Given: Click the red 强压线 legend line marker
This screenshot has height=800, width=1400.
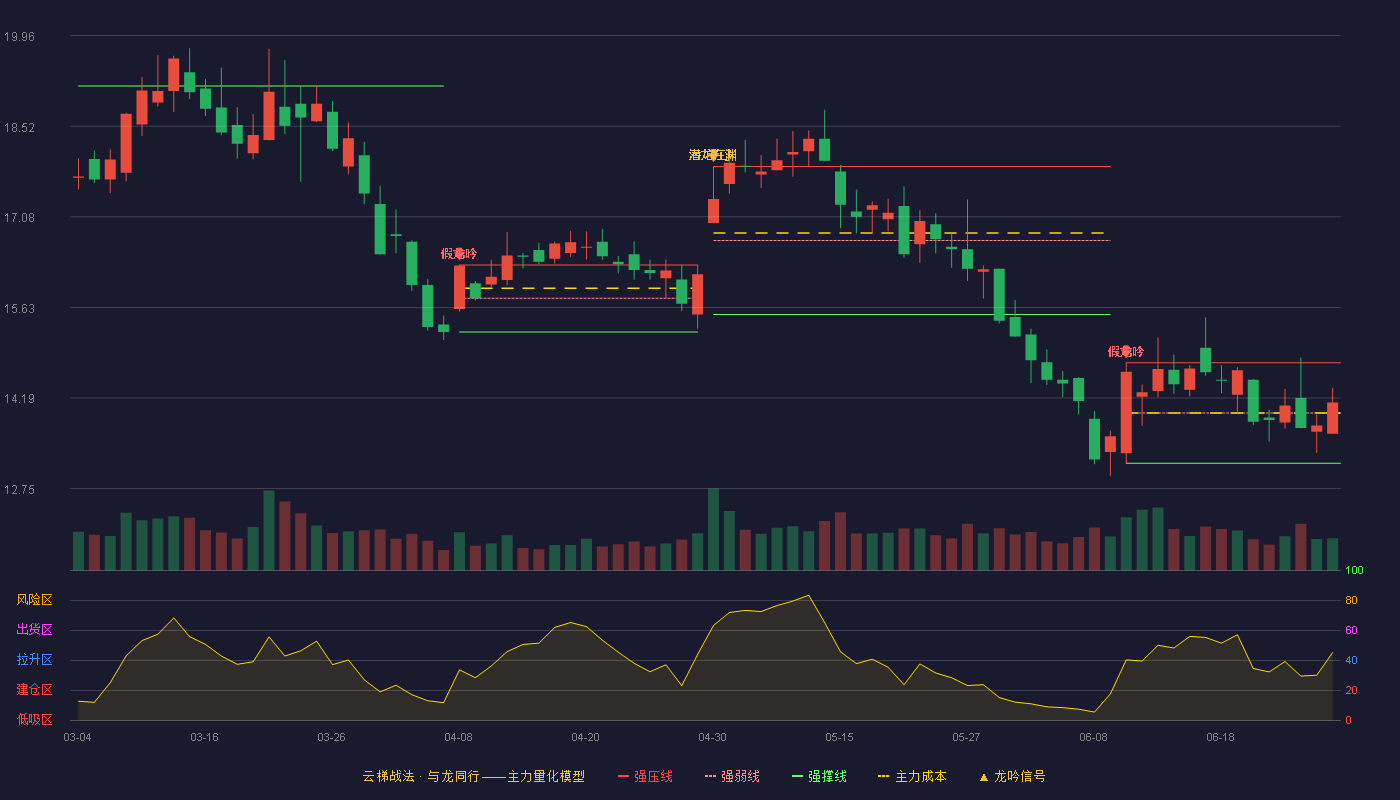Looking at the screenshot, I should (623, 776).
